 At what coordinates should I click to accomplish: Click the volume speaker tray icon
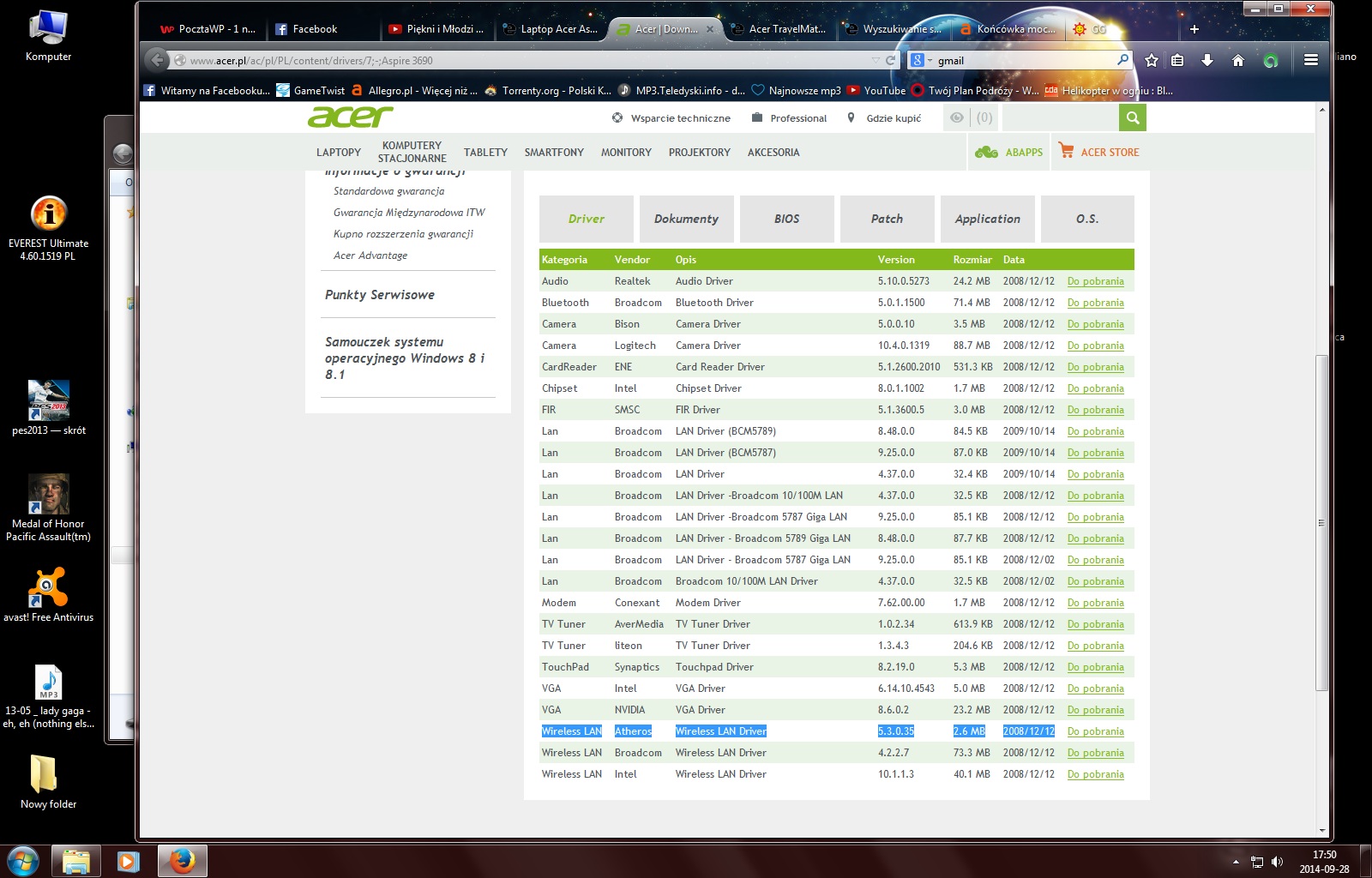click(1278, 862)
